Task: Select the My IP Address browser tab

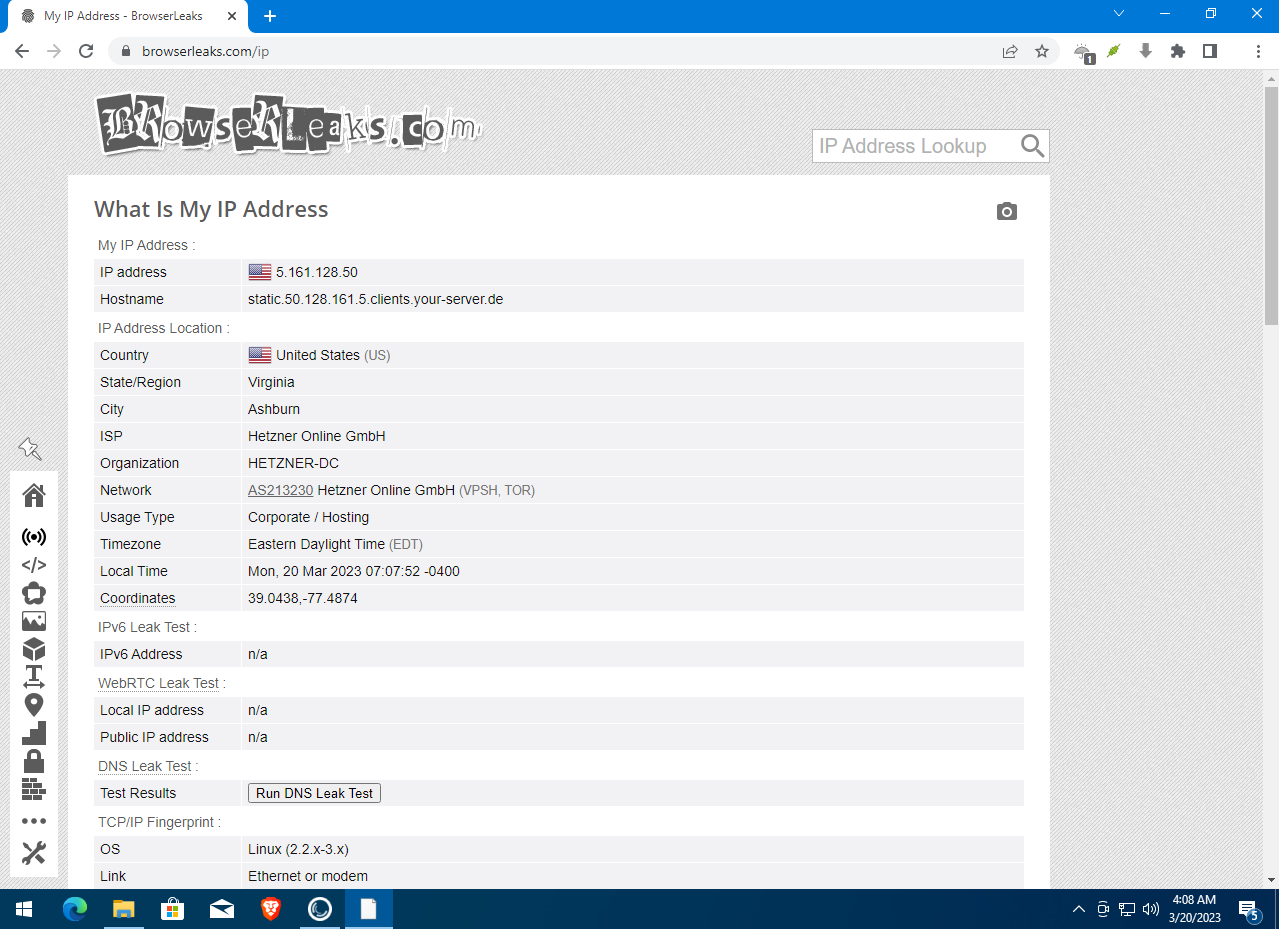Action: tap(128, 17)
